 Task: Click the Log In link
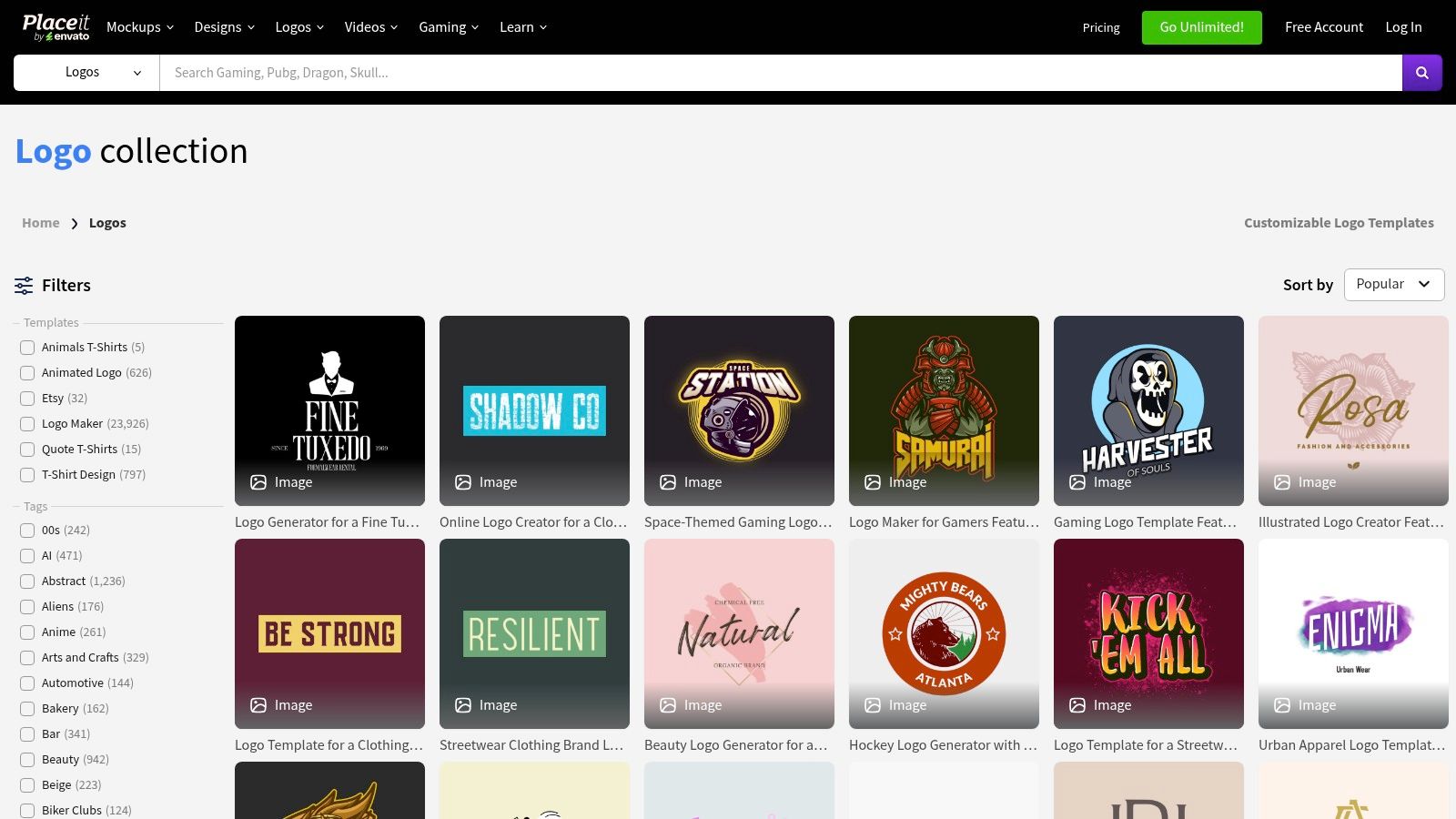coord(1403,27)
